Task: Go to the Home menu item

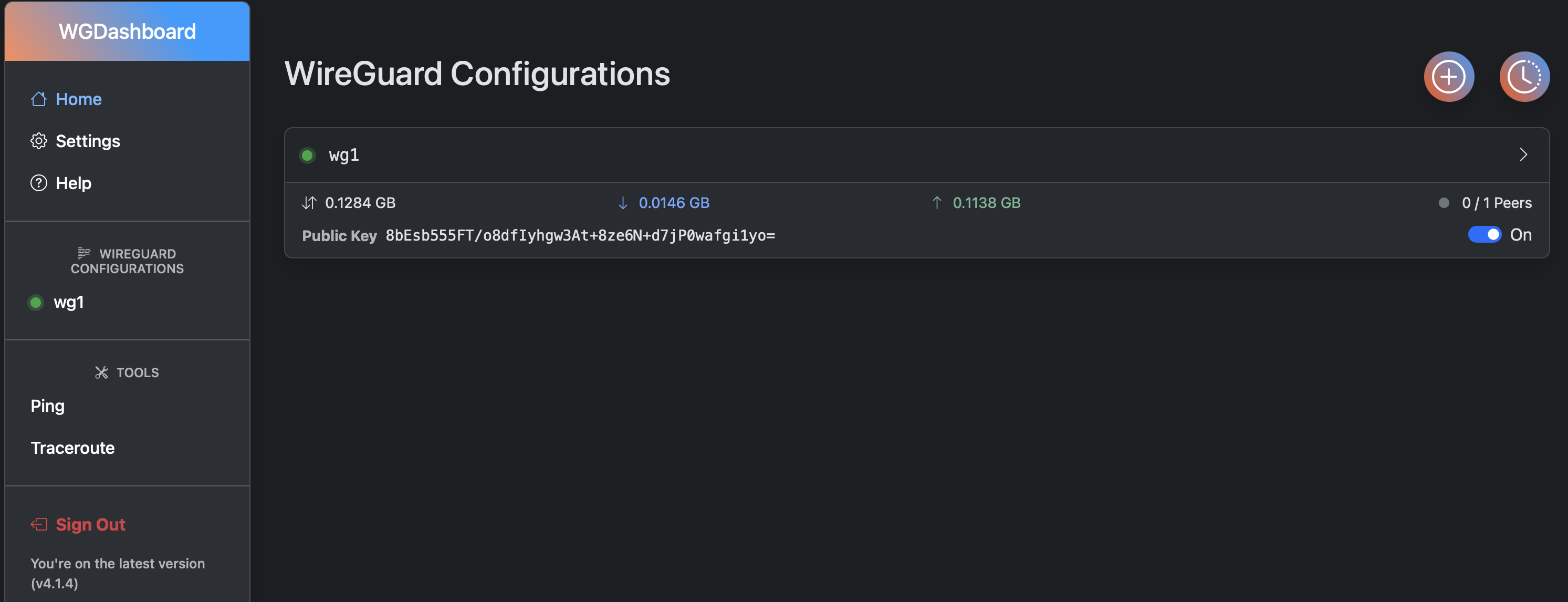Action: 79,99
